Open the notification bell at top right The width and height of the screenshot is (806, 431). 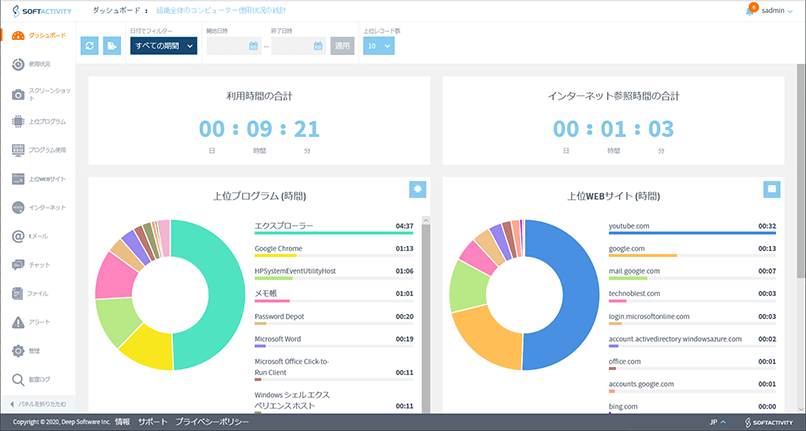point(750,11)
